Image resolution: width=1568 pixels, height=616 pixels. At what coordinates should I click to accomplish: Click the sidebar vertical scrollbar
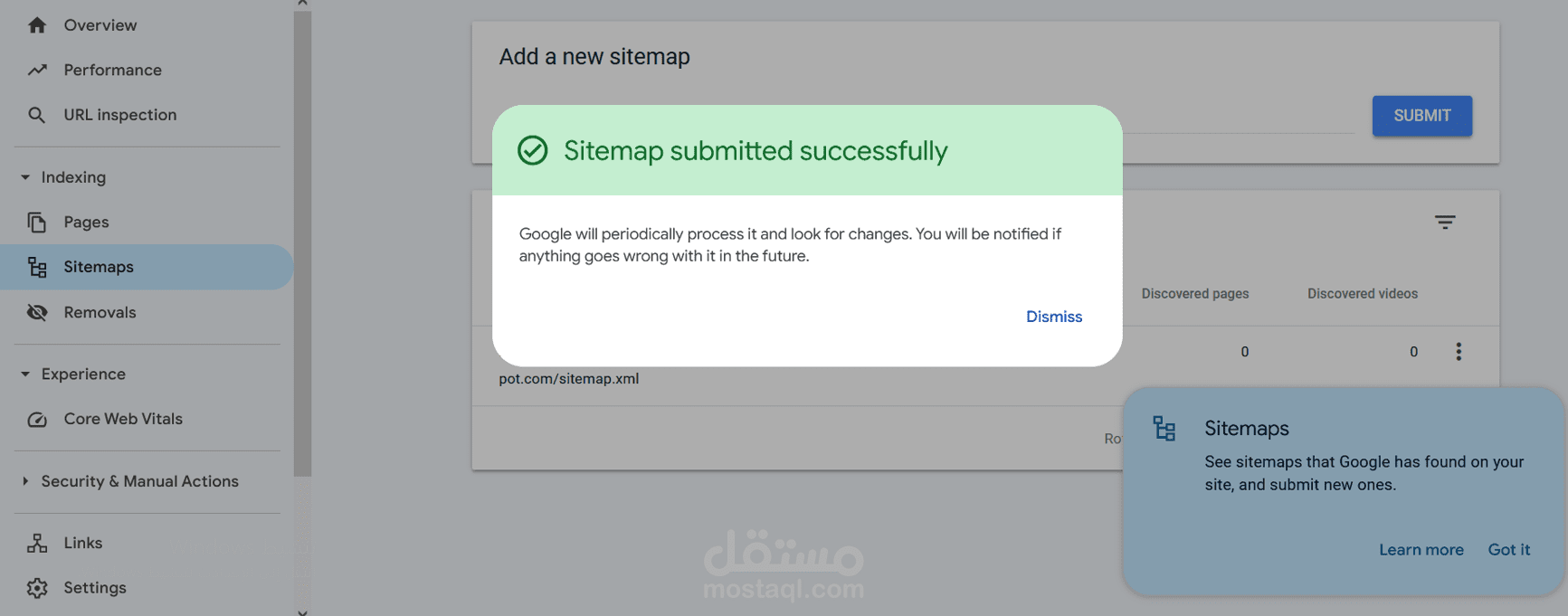(x=302, y=243)
